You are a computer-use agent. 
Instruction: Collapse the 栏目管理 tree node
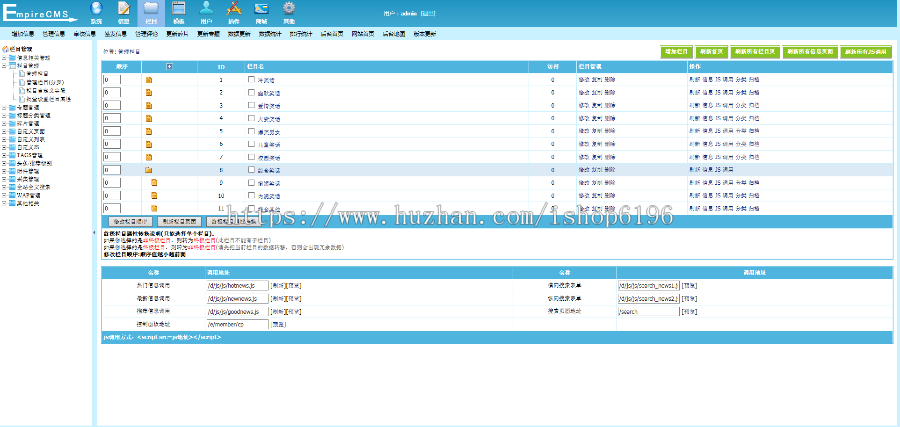coord(4,66)
